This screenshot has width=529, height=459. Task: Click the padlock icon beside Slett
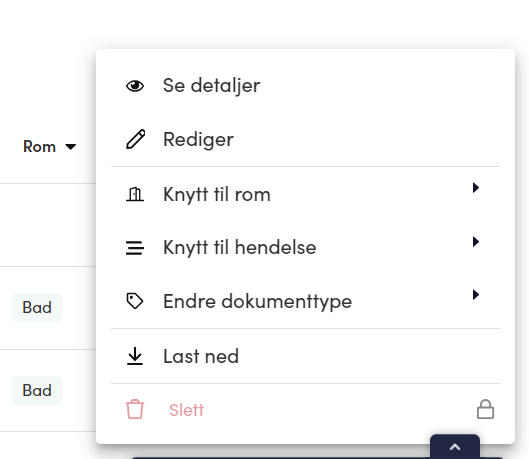click(x=485, y=409)
